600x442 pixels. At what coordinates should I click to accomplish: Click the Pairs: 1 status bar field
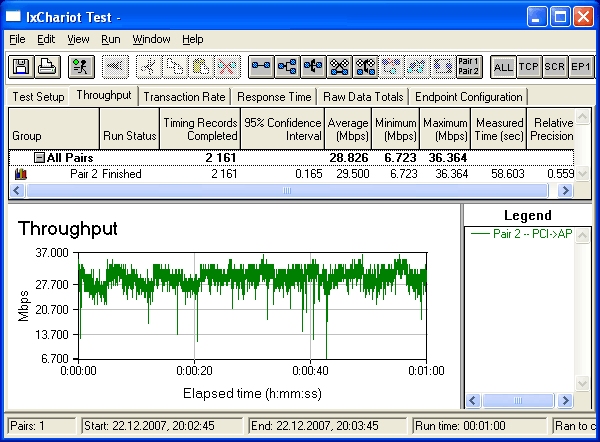(x=42, y=426)
